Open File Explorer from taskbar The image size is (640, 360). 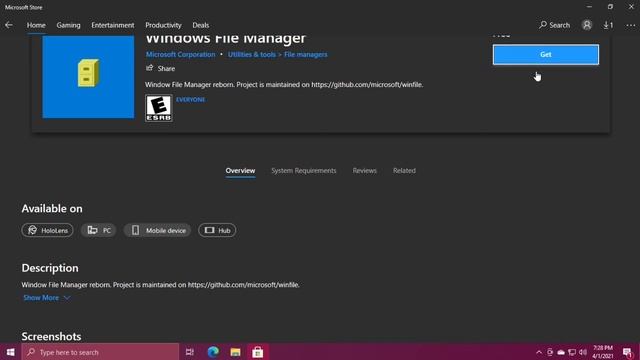click(236, 352)
